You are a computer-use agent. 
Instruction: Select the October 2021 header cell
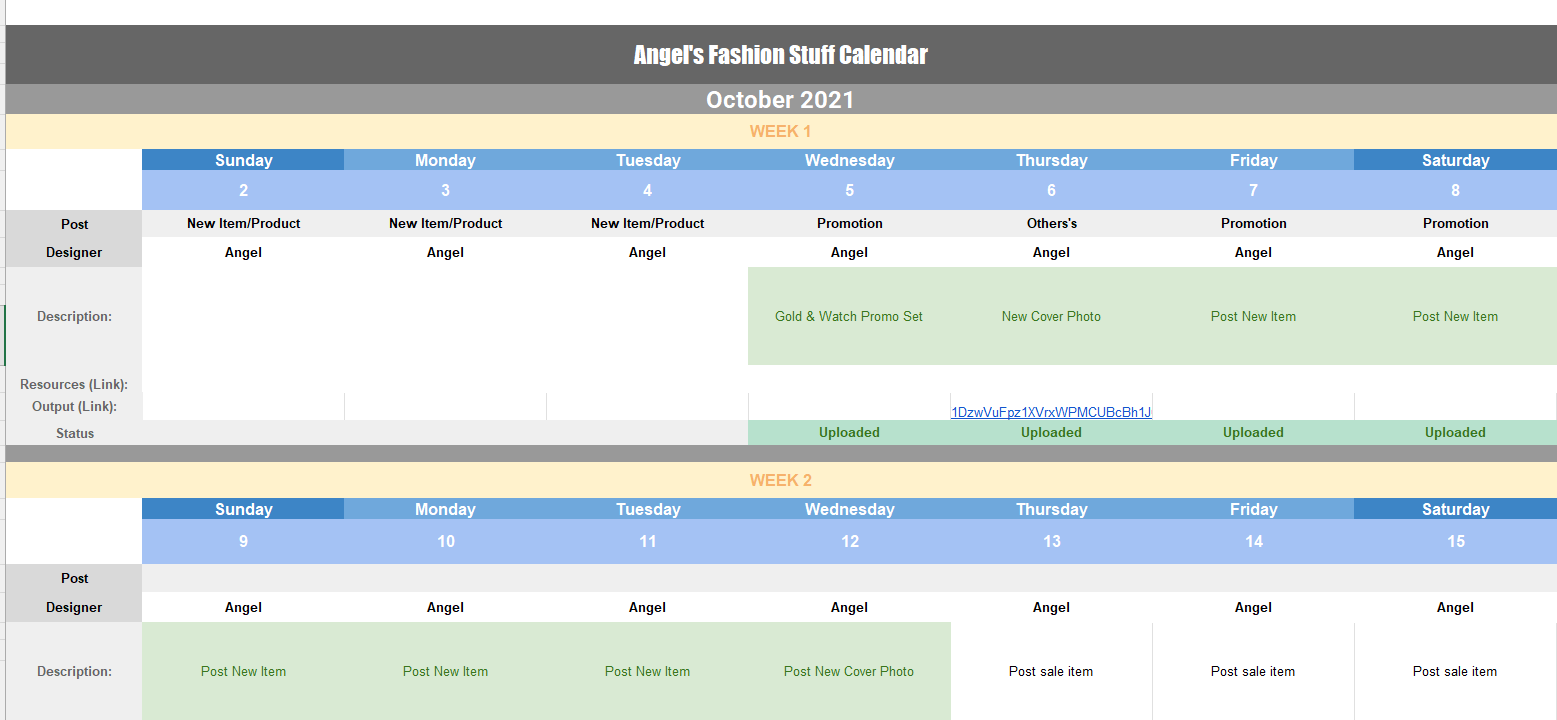point(781,100)
